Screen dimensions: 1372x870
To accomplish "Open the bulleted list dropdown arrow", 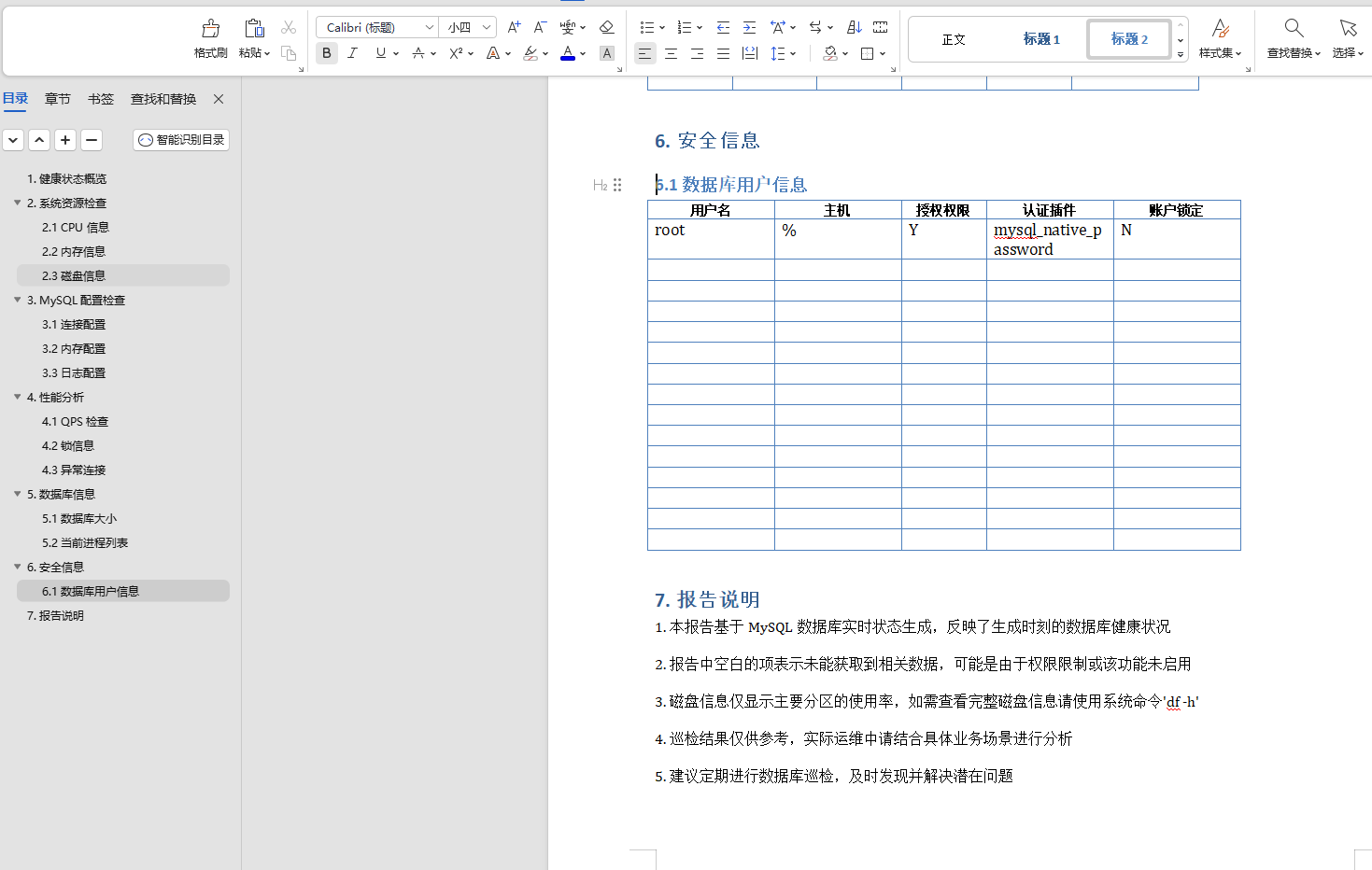I will tap(662, 28).
